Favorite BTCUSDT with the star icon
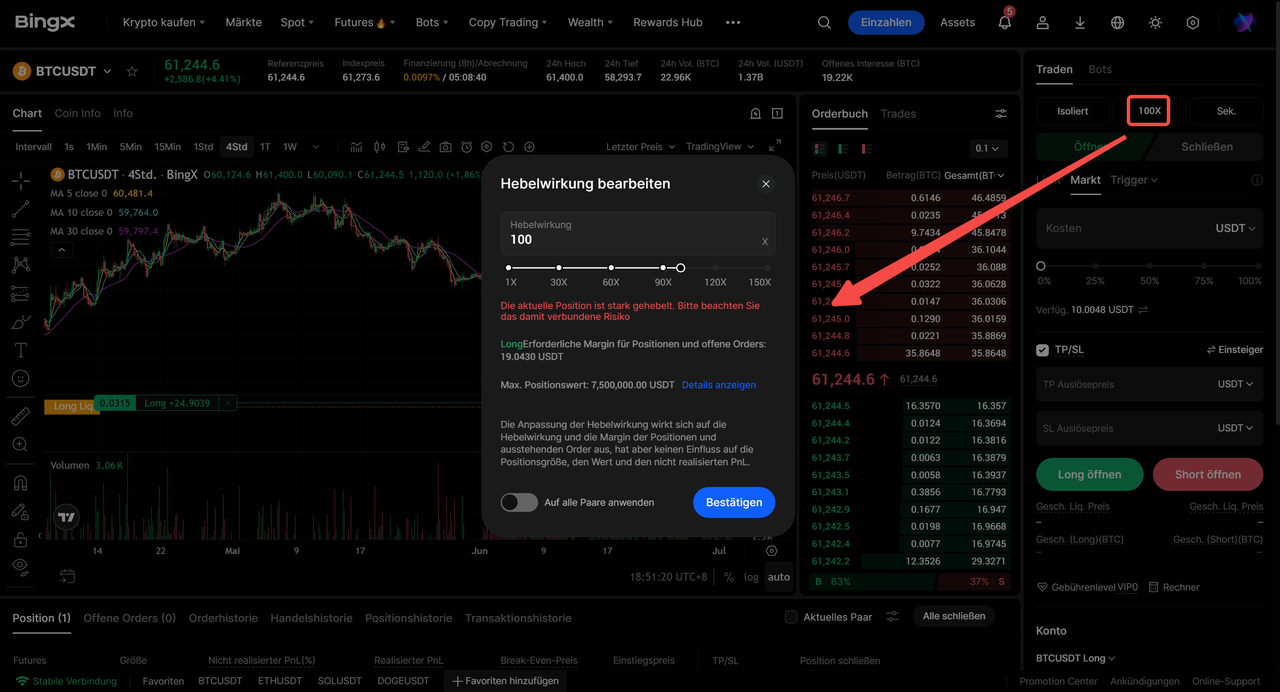 pos(132,71)
